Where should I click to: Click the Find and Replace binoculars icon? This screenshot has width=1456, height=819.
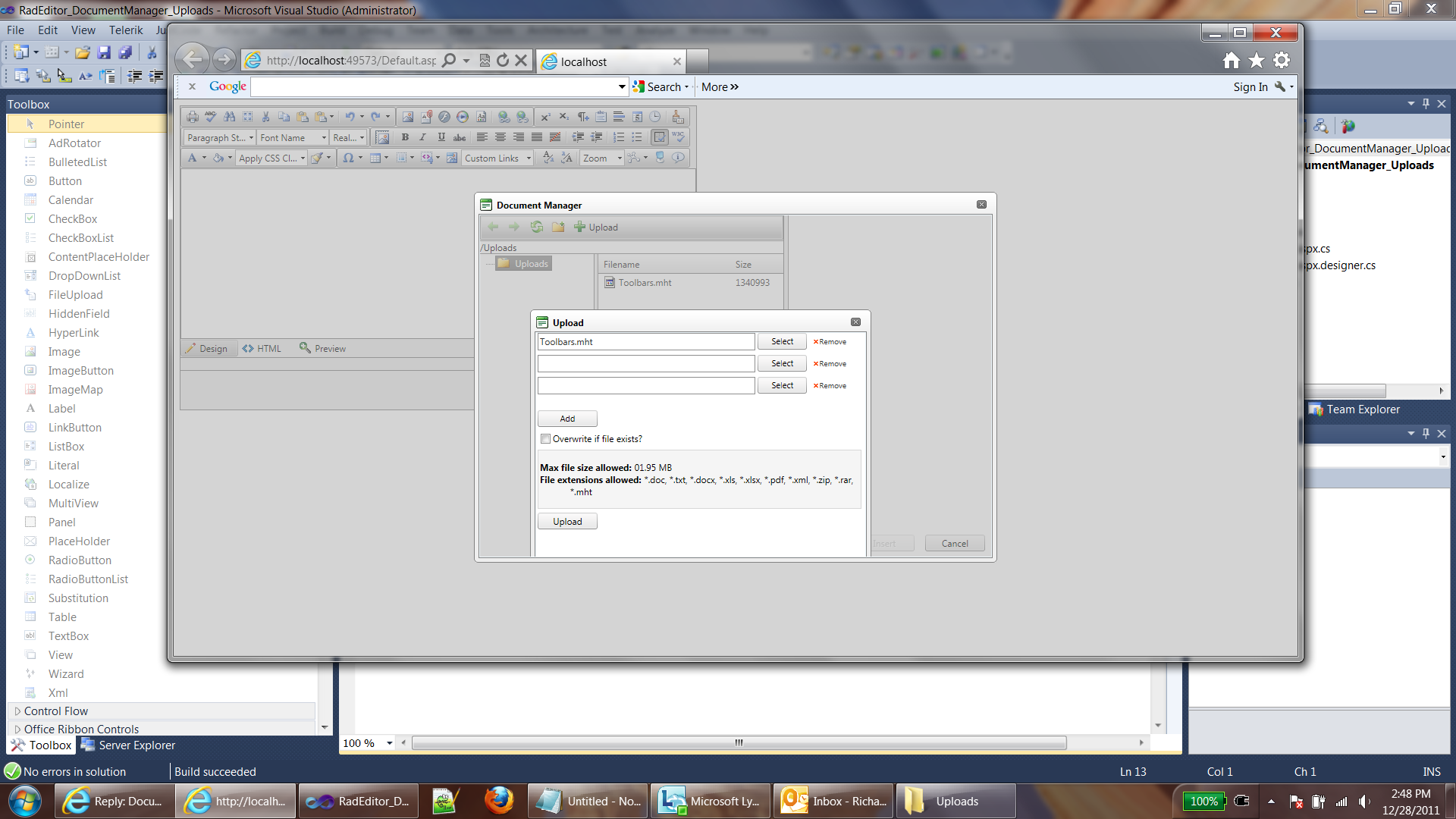click(229, 117)
